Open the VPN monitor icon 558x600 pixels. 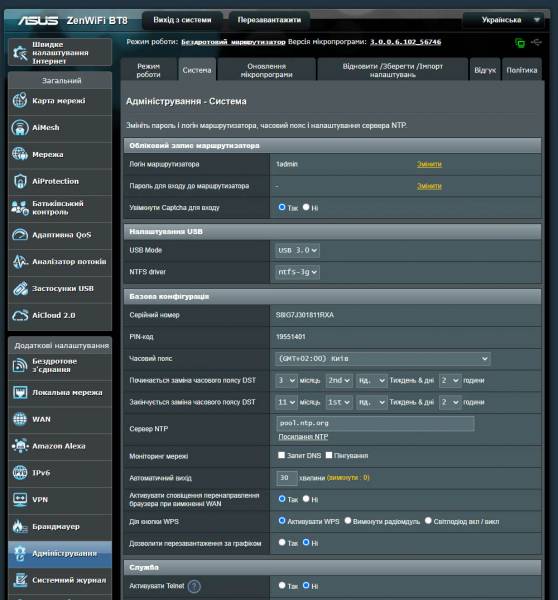tap(20, 499)
